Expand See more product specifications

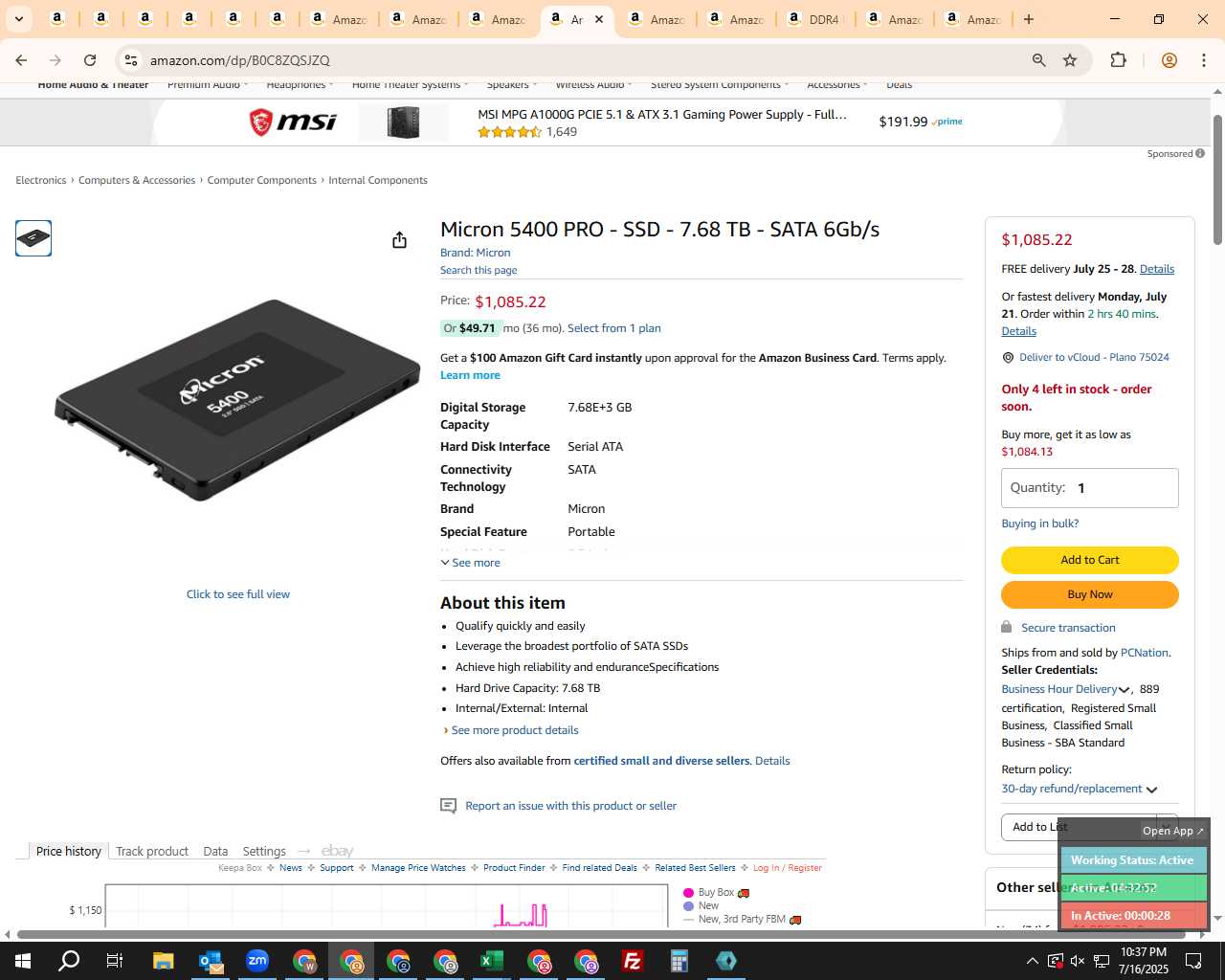tap(470, 563)
